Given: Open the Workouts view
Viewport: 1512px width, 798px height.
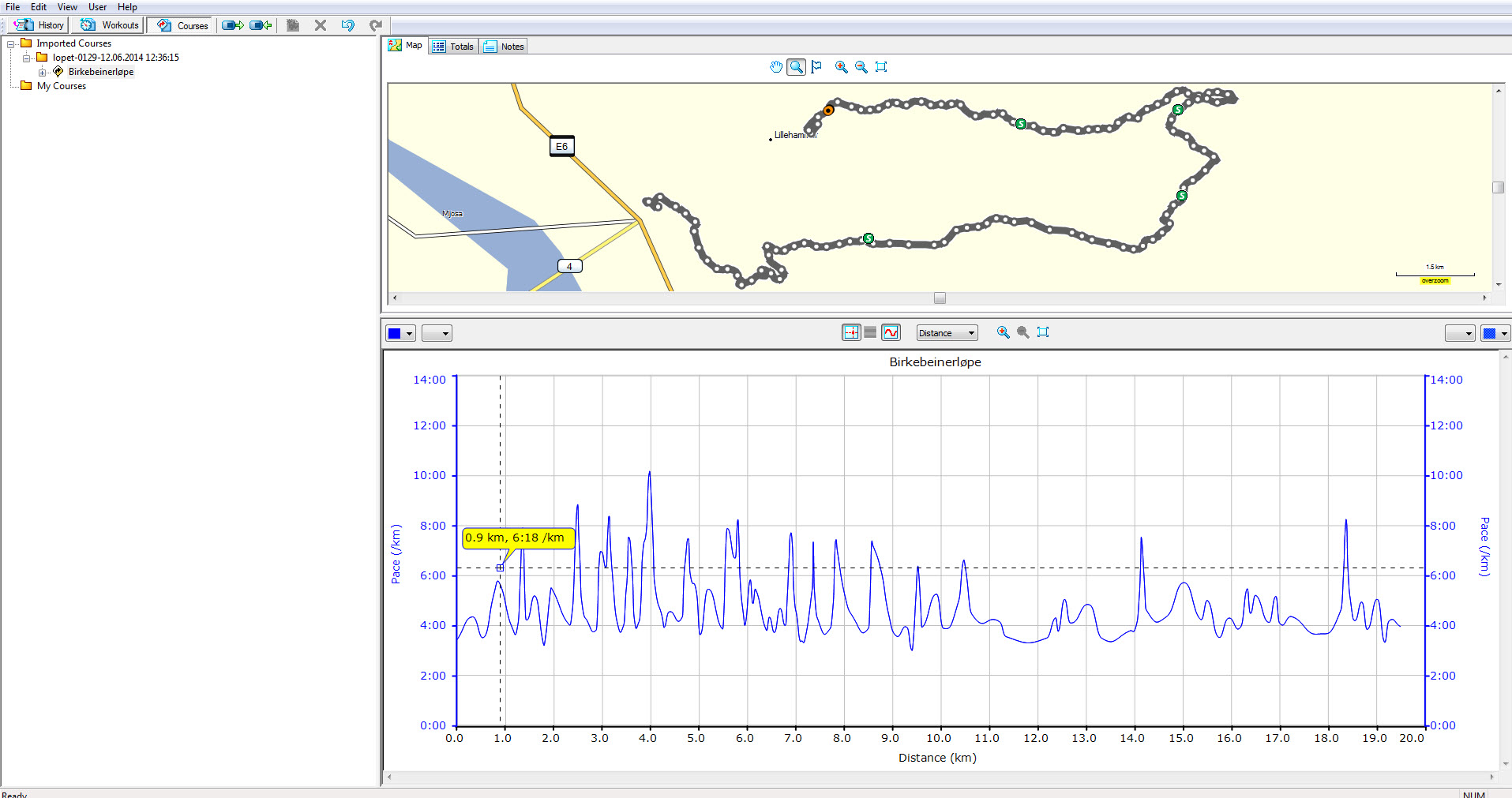Looking at the screenshot, I should tap(109, 25).
